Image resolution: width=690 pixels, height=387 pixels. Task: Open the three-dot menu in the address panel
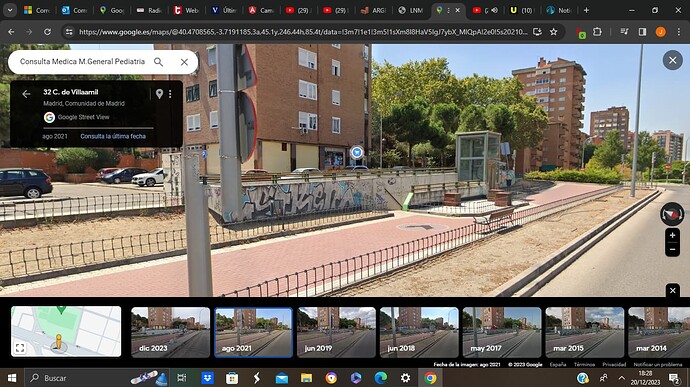click(170, 93)
